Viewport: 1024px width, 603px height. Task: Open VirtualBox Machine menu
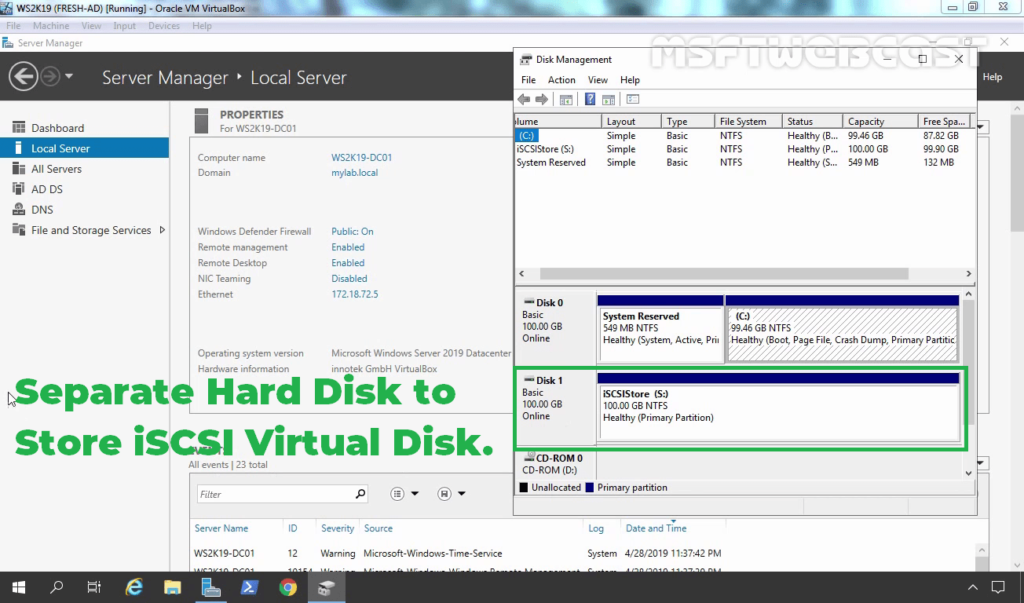coord(51,25)
